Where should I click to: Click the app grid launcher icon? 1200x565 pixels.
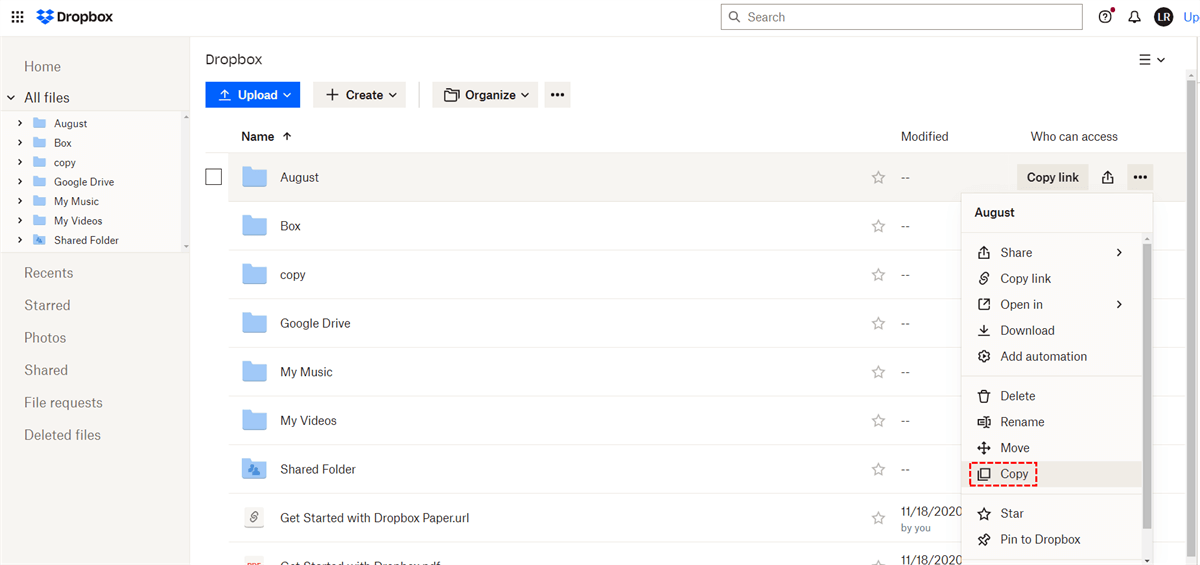tap(17, 17)
